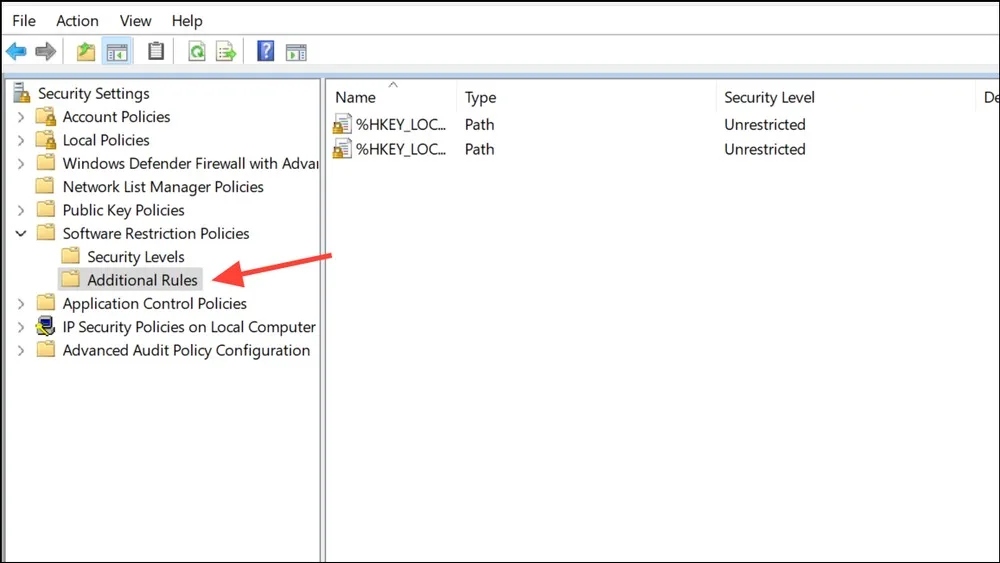Select the Security Levels tree item

136,257
